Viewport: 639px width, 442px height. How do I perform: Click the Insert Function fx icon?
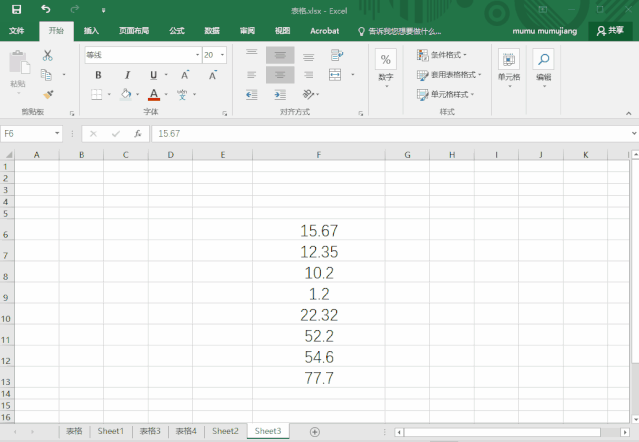(x=138, y=134)
